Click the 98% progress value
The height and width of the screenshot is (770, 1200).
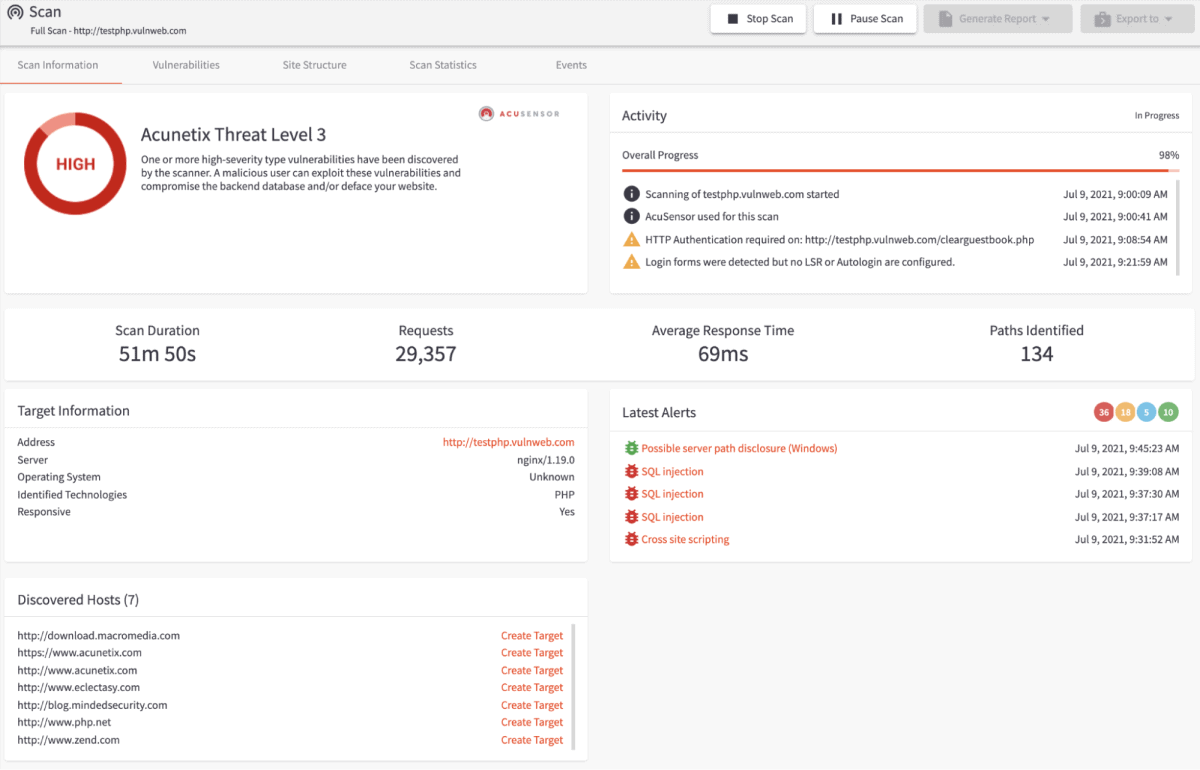click(x=1169, y=156)
